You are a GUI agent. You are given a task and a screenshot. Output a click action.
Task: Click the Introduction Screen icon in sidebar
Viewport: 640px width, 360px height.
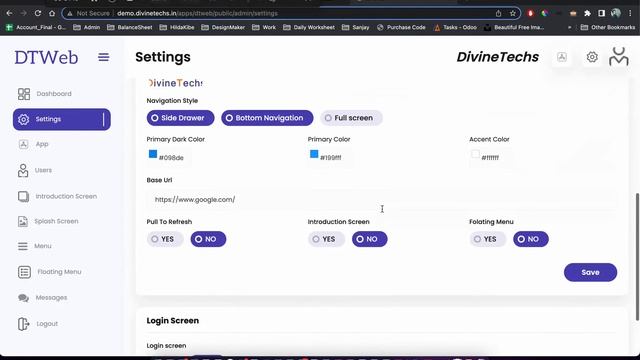[x=23, y=196]
